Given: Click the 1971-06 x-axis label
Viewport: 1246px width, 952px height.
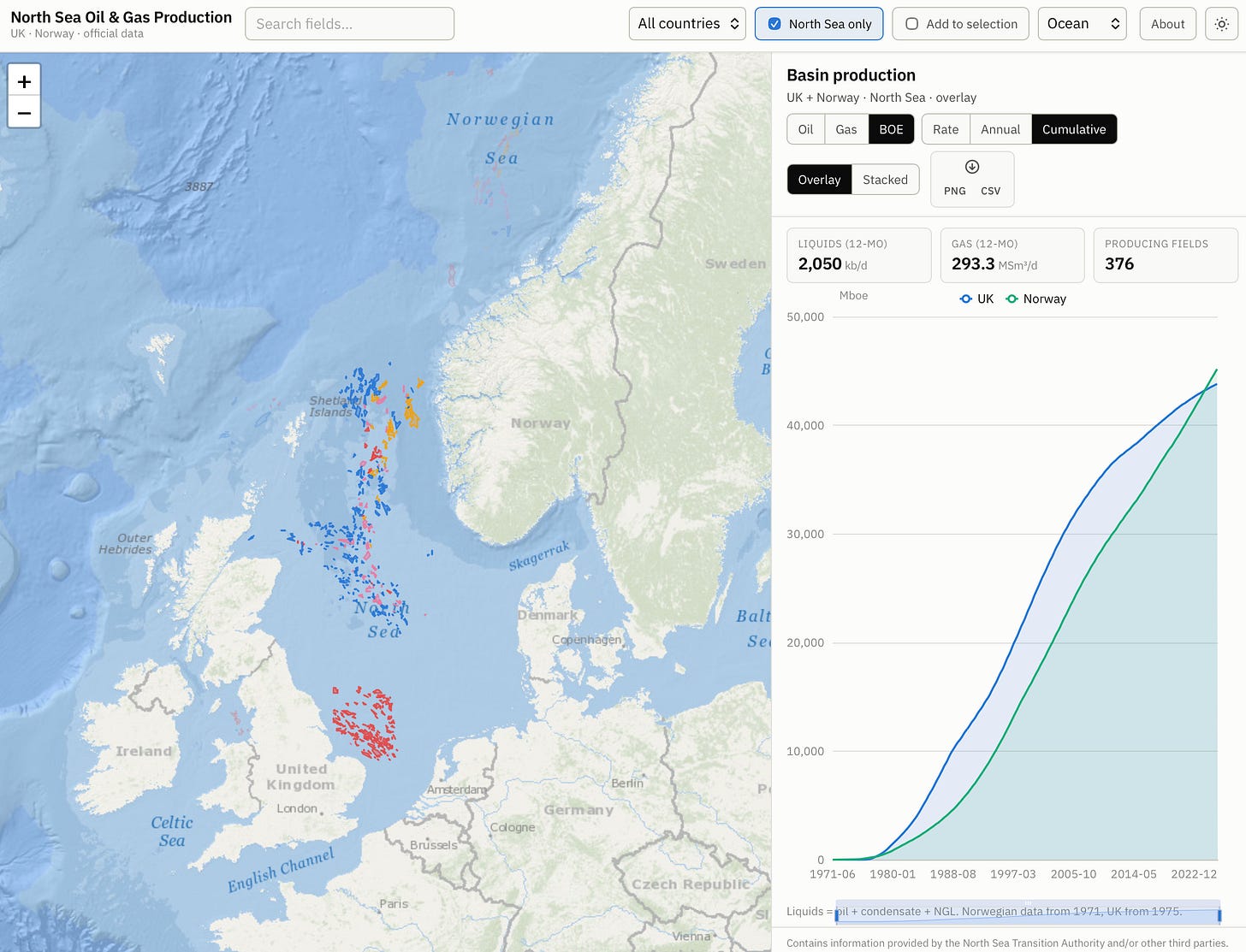Looking at the screenshot, I should (833, 874).
